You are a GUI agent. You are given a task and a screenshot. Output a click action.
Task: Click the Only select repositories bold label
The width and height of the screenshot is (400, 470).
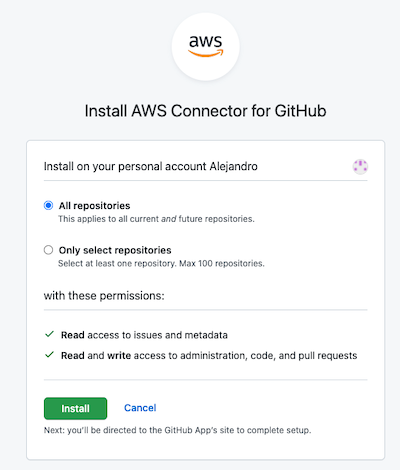(x=115, y=250)
